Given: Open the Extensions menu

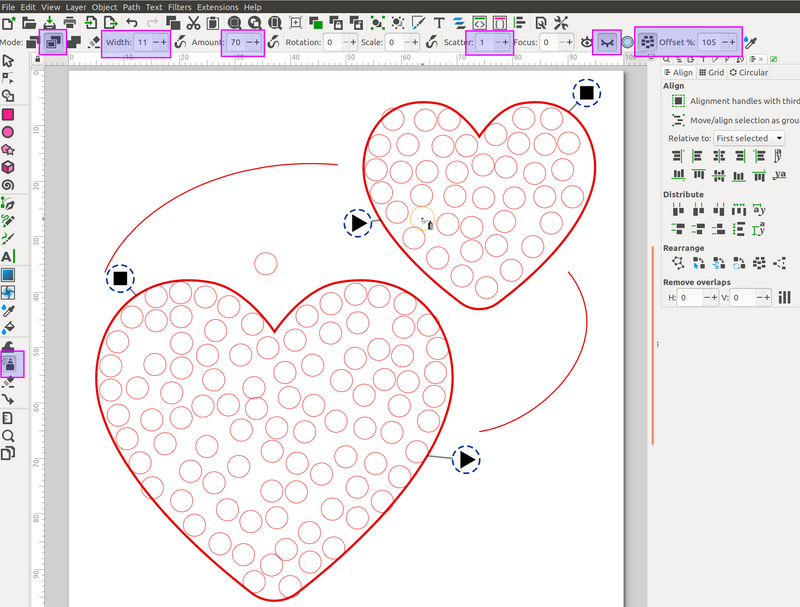Looking at the screenshot, I should 217,7.
